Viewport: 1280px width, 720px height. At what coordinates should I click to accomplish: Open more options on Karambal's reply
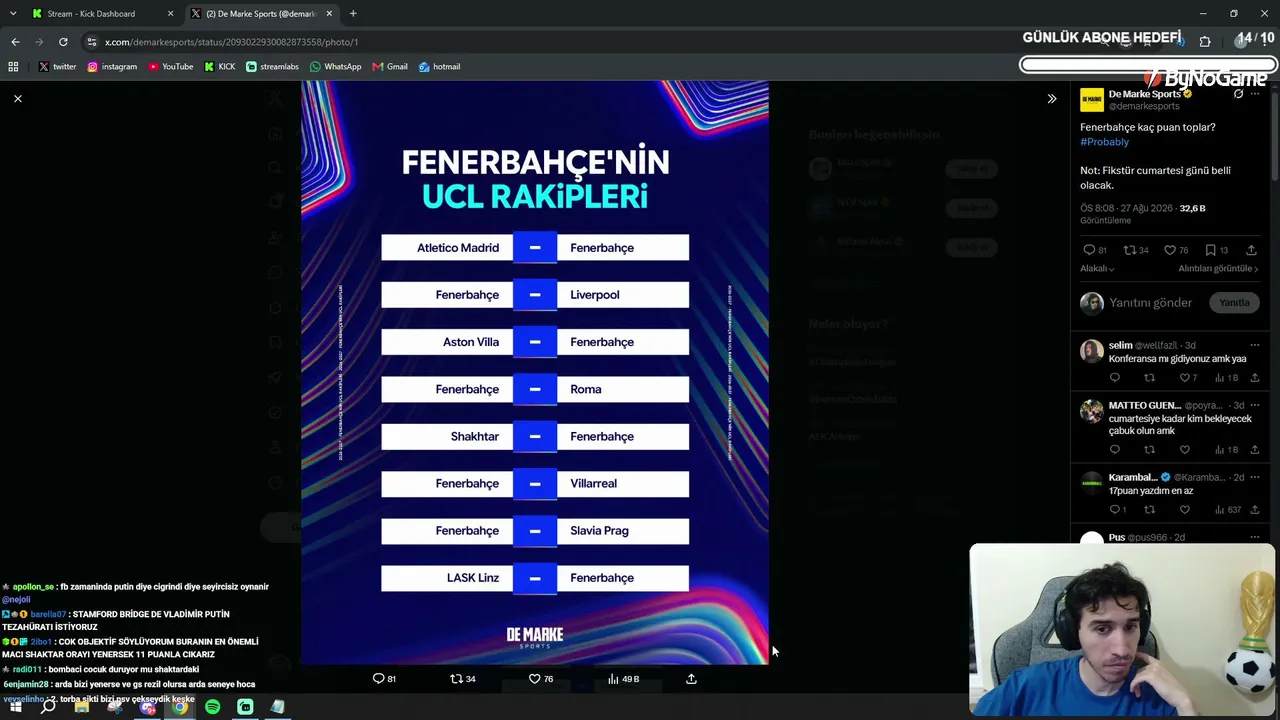(1254, 477)
